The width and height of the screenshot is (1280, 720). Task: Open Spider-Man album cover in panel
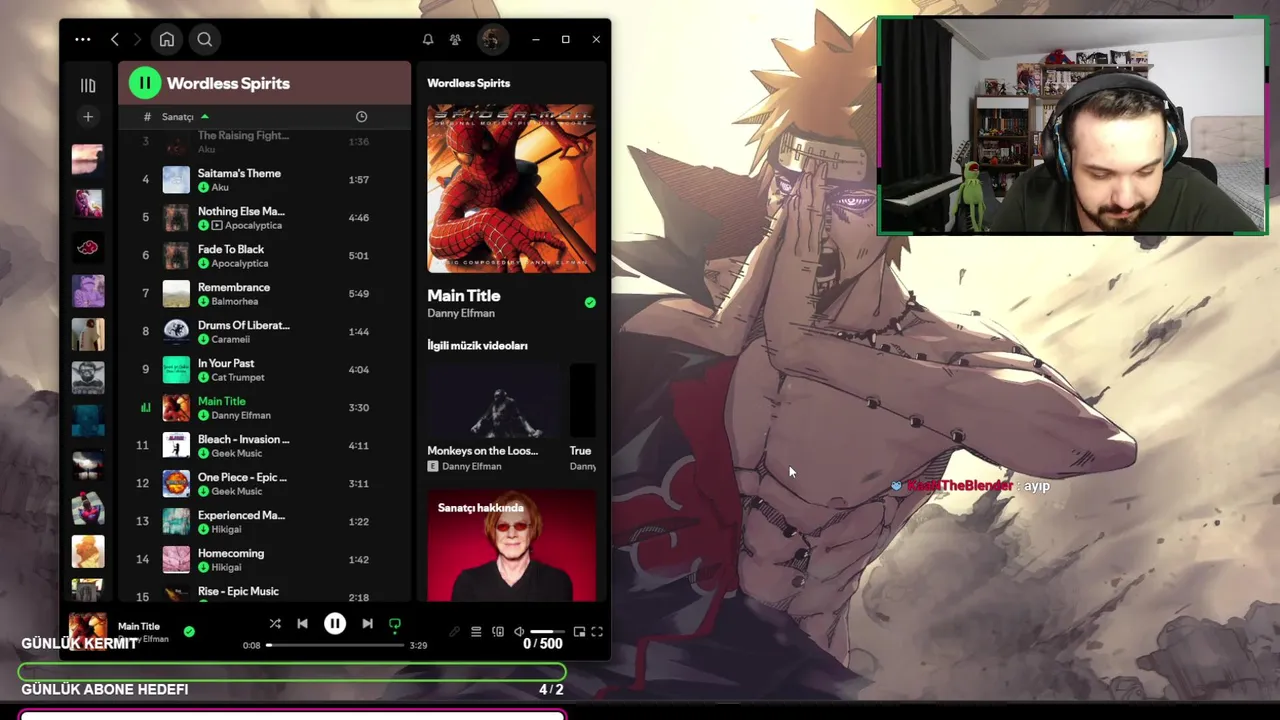[x=511, y=188]
